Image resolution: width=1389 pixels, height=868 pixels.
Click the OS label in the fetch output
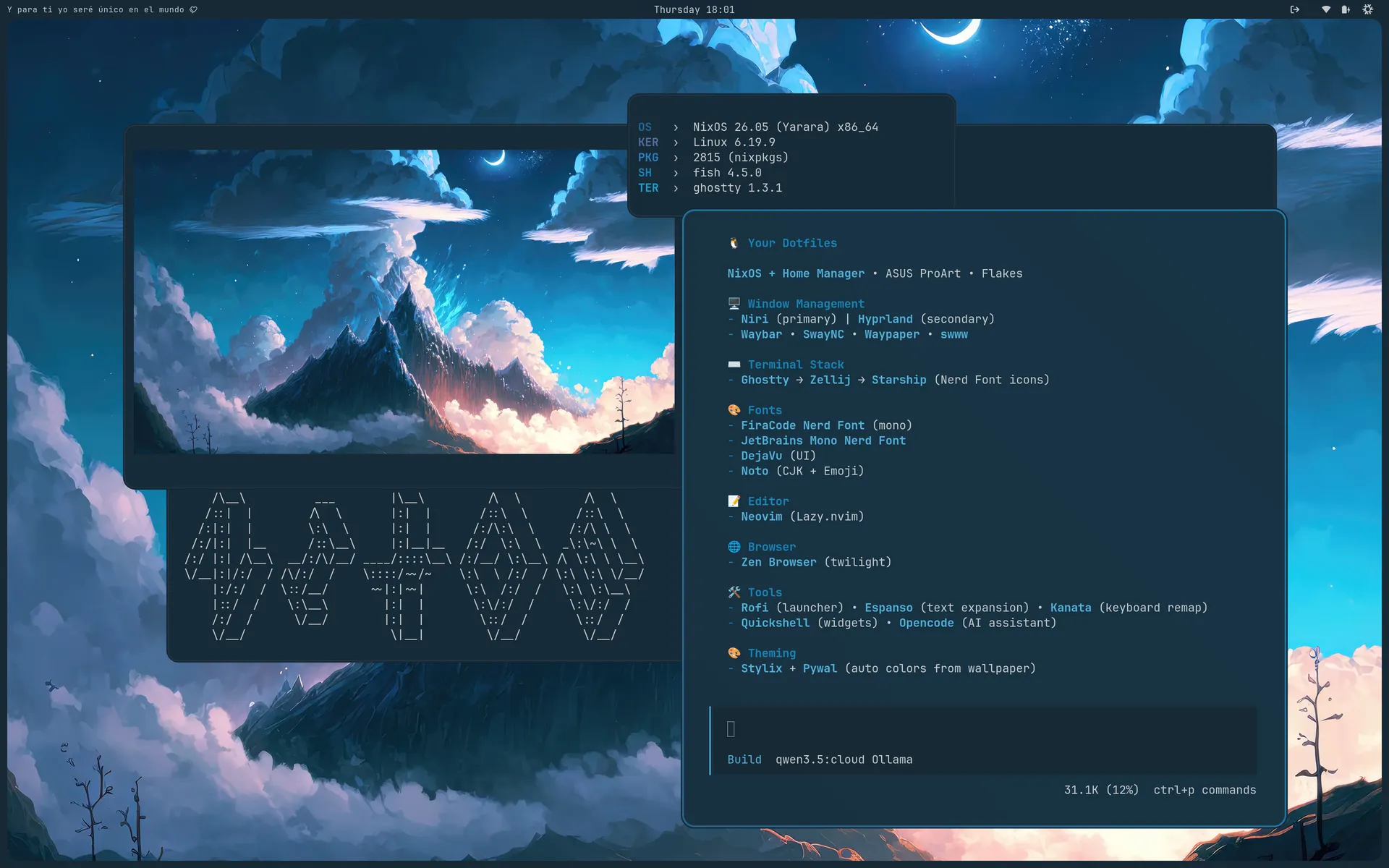click(x=645, y=127)
